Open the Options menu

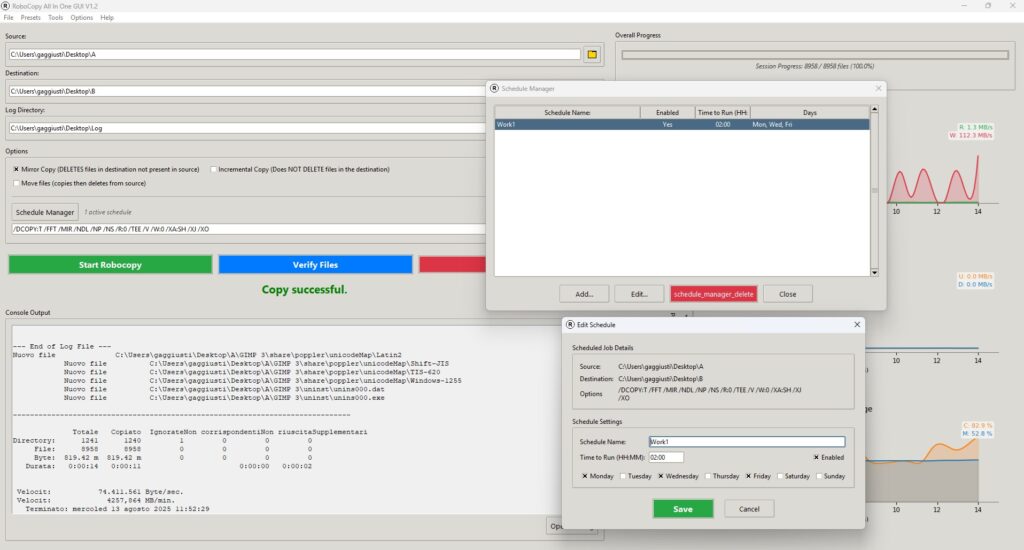[82, 18]
